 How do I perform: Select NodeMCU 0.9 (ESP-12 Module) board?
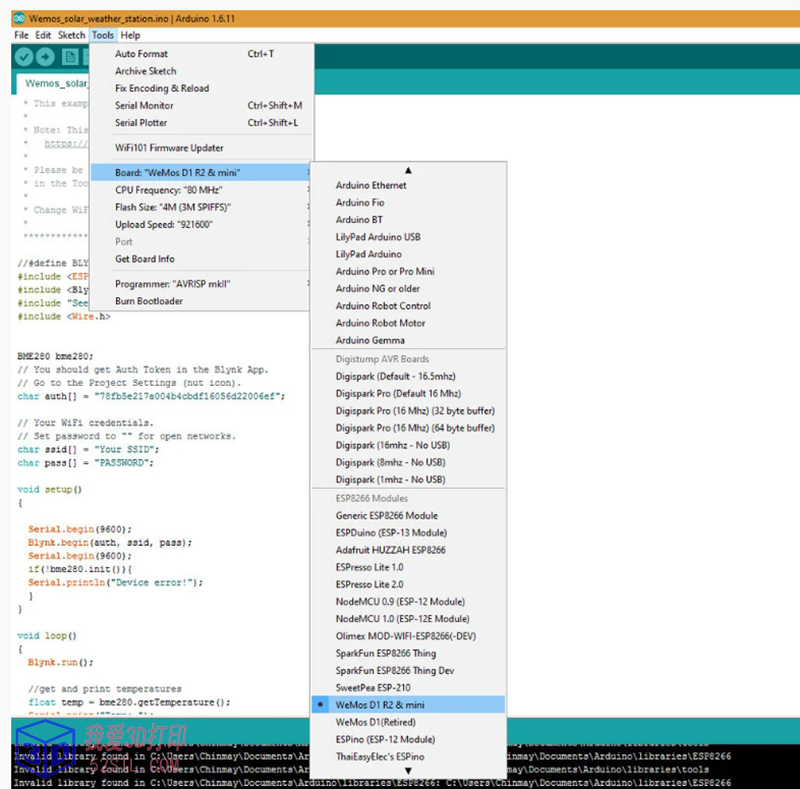408,602
